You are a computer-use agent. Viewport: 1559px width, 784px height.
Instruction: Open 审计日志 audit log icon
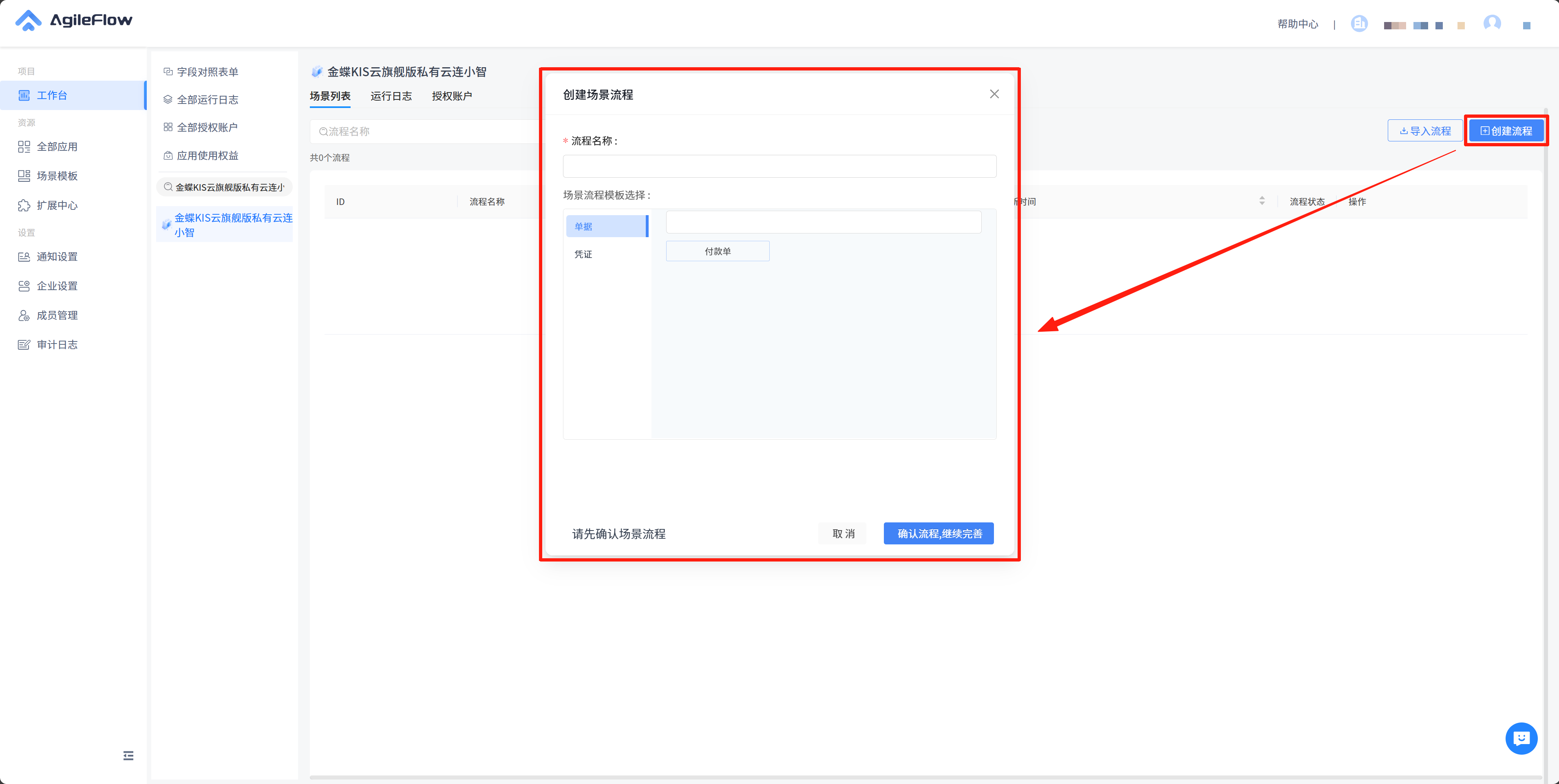24,344
